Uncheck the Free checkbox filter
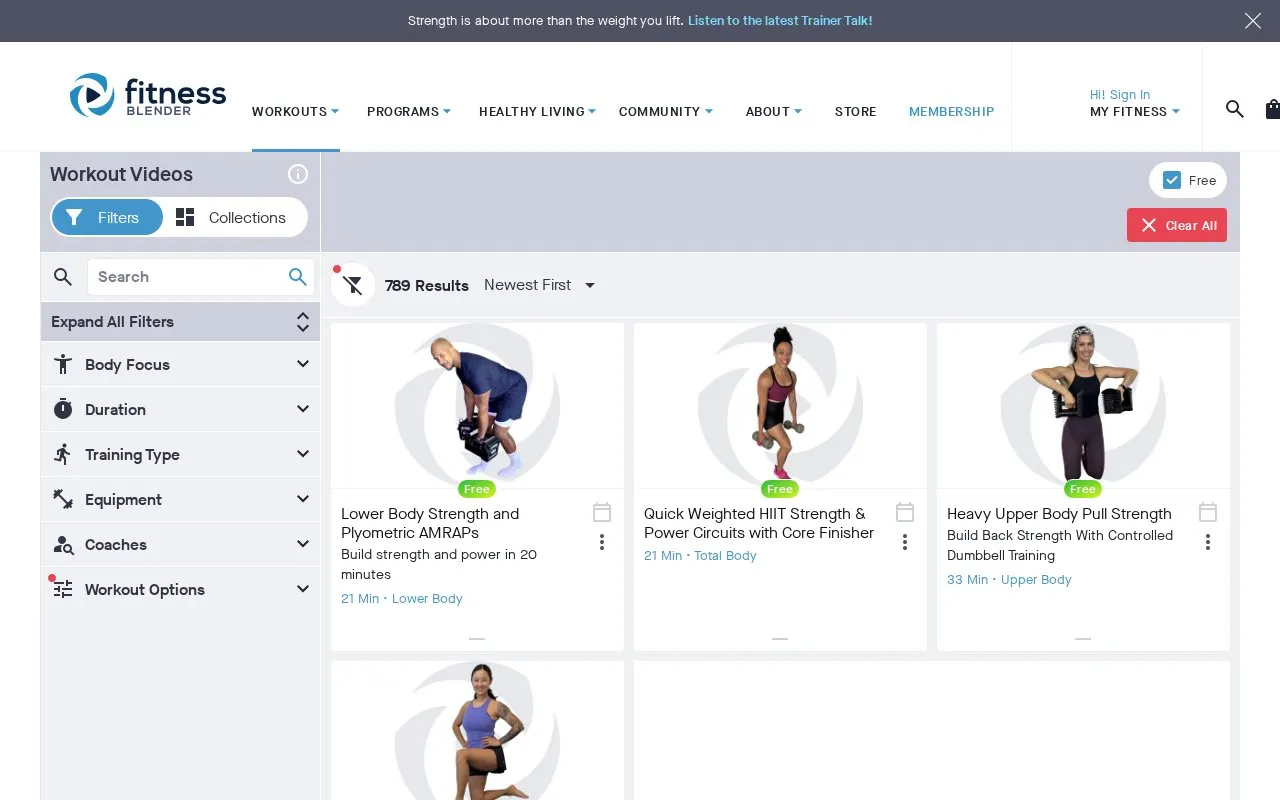The width and height of the screenshot is (1280, 800). point(1172,180)
